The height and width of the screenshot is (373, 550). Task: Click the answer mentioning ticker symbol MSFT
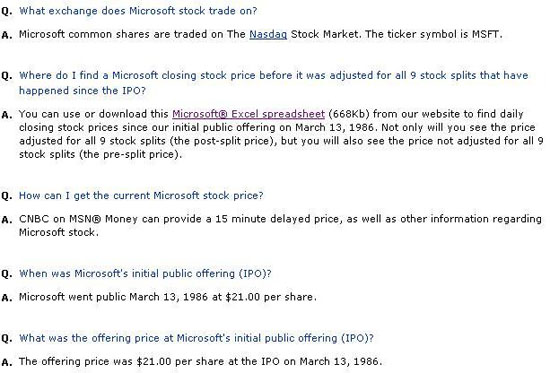pyautogui.click(x=261, y=34)
